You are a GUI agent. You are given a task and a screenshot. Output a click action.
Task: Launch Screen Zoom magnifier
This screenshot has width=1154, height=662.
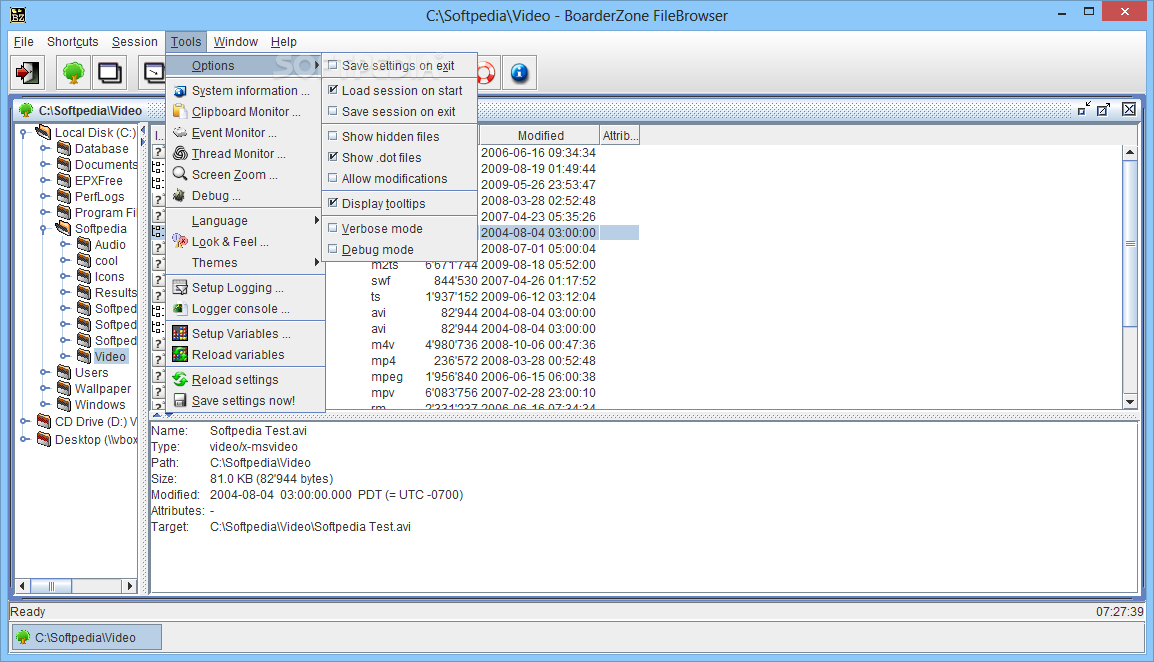(246, 175)
